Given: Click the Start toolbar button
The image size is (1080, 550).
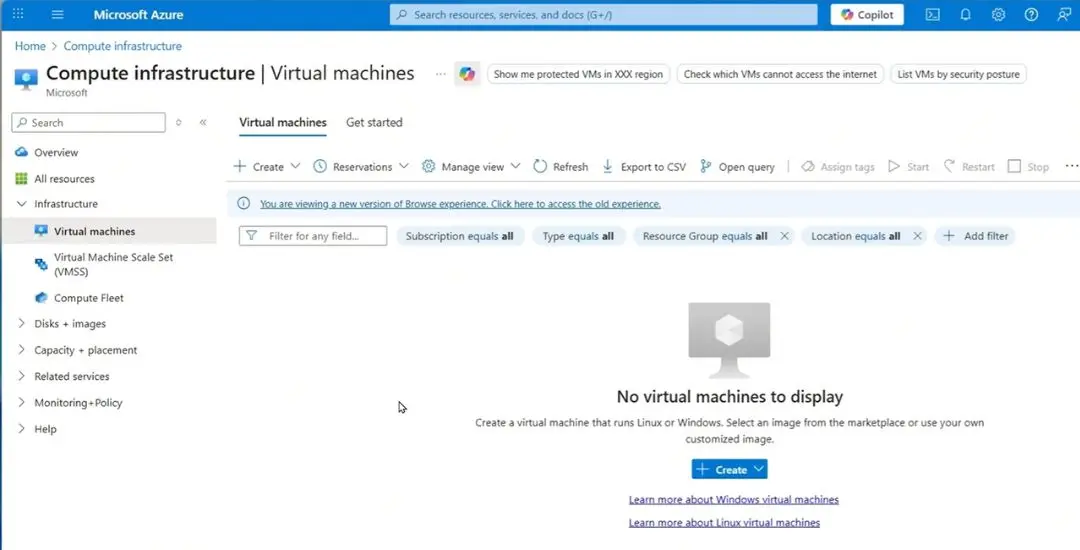Looking at the screenshot, I should pyautogui.click(x=908, y=167).
